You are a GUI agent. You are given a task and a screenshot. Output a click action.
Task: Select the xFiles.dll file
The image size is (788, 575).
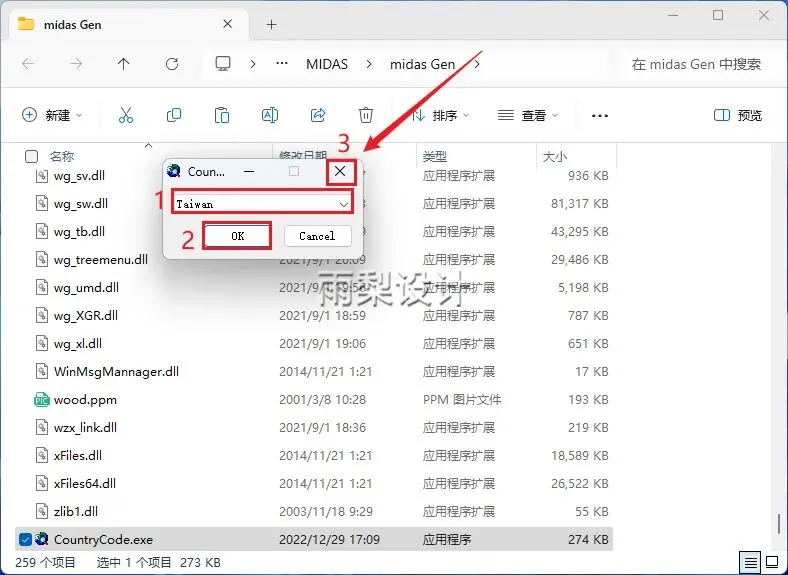pyautogui.click(x=78, y=455)
